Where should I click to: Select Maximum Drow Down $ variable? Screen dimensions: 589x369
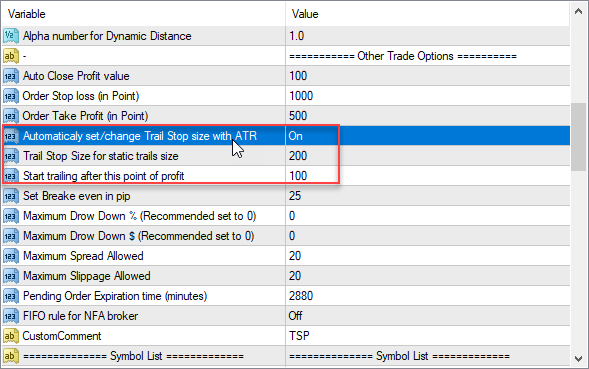[x=139, y=236]
